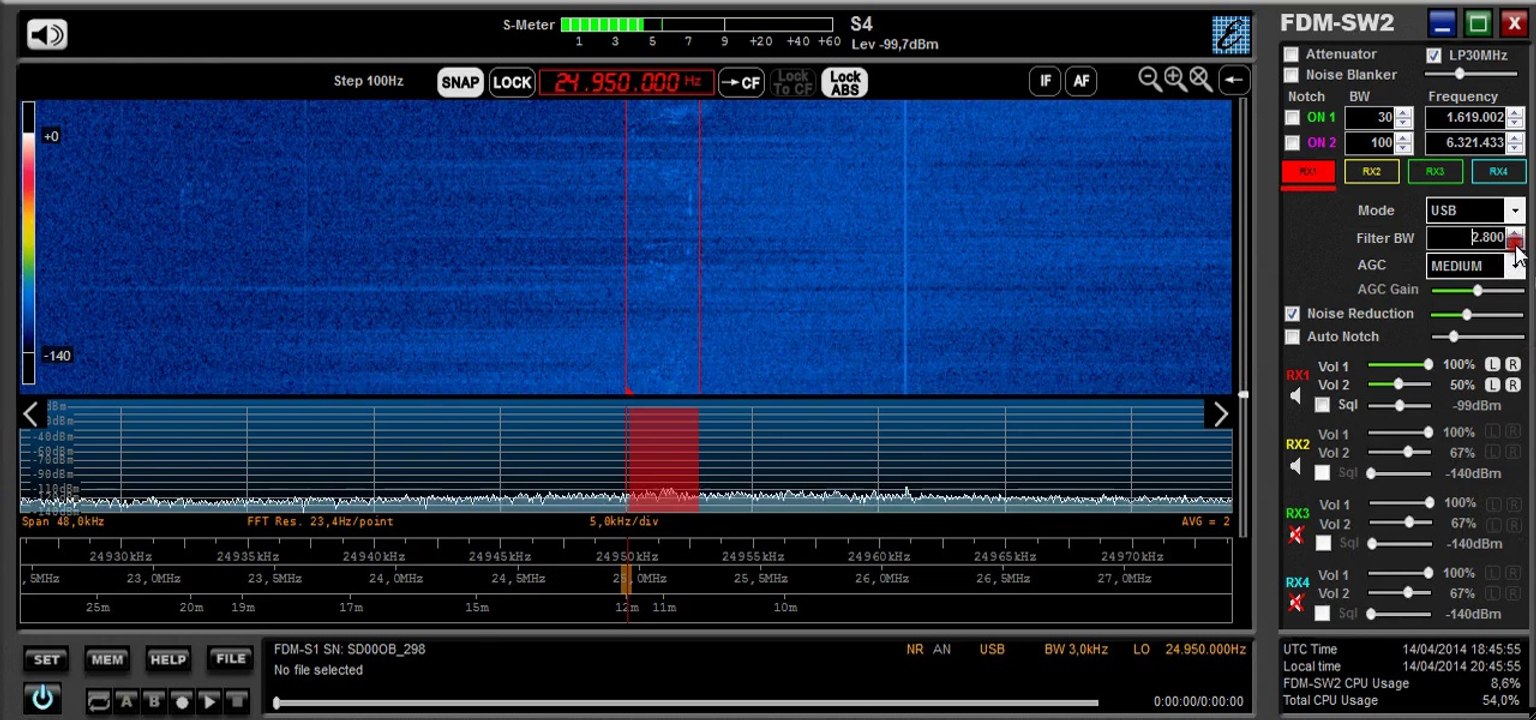Select the RX1 receiver tab

coord(1308,172)
